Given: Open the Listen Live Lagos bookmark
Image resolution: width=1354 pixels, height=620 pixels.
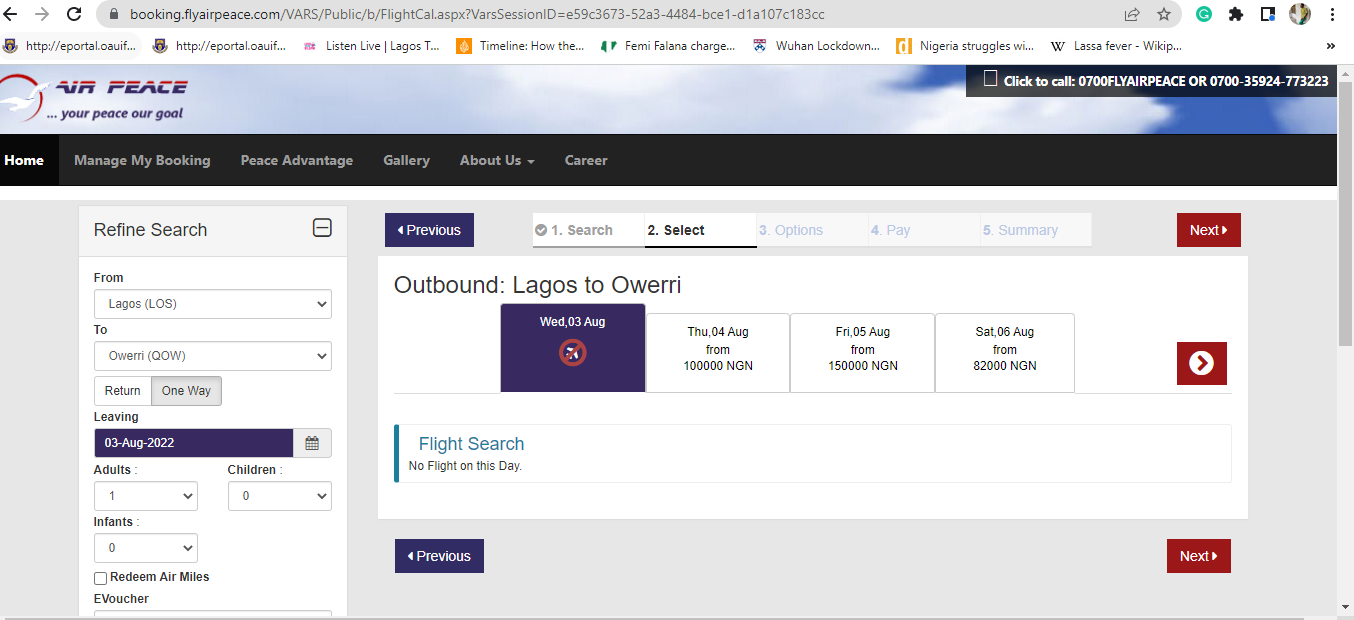Looking at the screenshot, I should tap(371, 46).
